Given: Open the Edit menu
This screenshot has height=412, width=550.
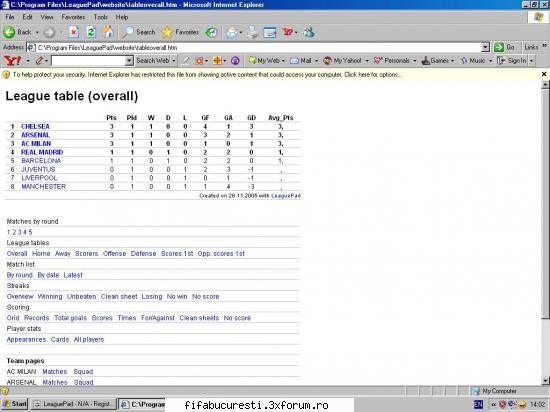Looking at the screenshot, I should 27,17.
